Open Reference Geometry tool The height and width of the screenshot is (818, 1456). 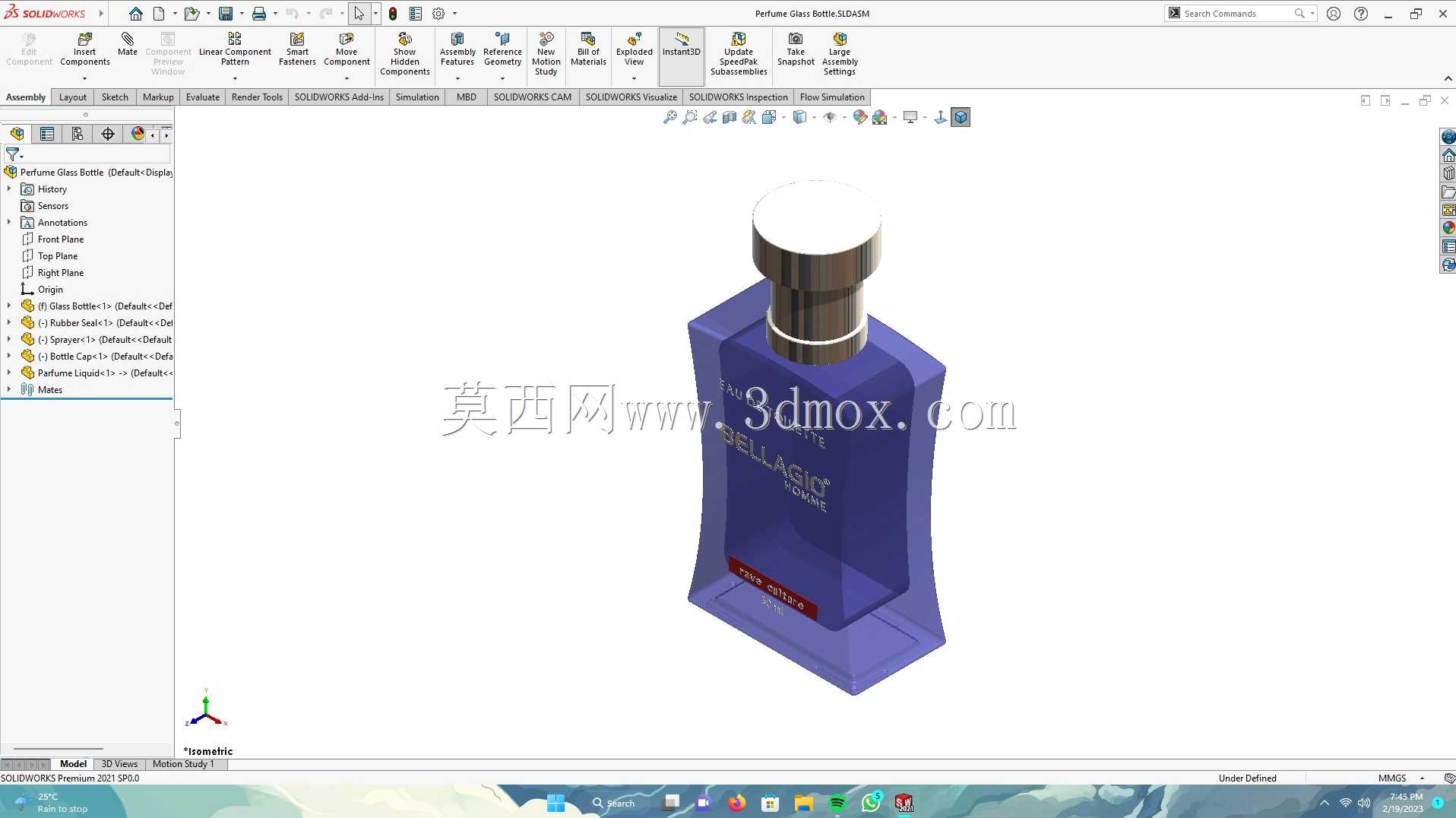click(502, 49)
